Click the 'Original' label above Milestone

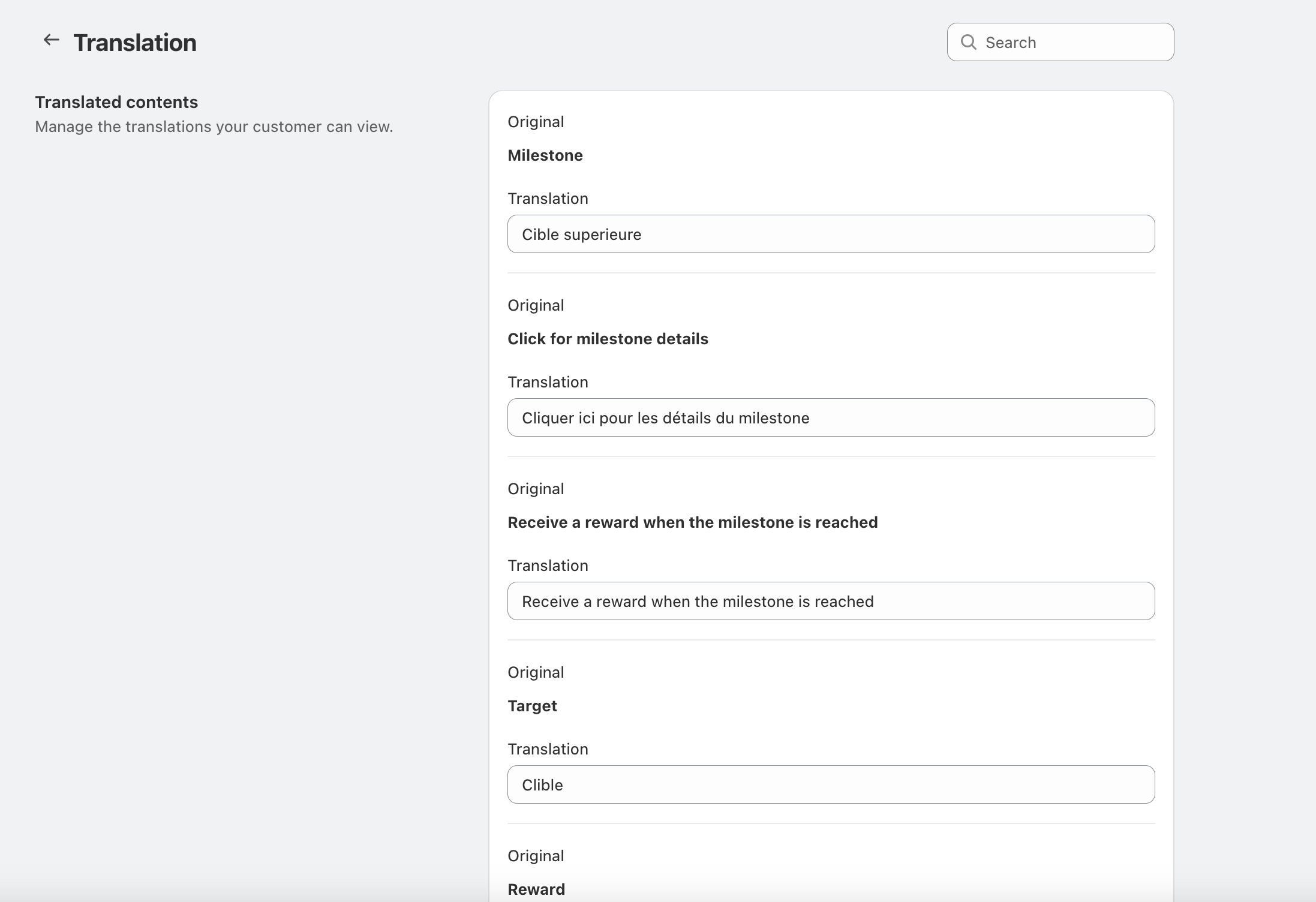tap(536, 122)
